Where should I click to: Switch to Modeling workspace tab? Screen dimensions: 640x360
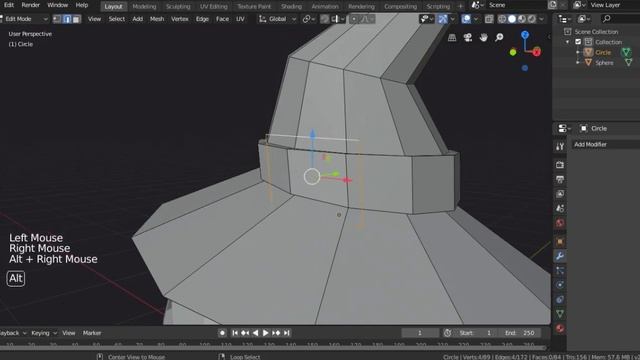pos(144,7)
